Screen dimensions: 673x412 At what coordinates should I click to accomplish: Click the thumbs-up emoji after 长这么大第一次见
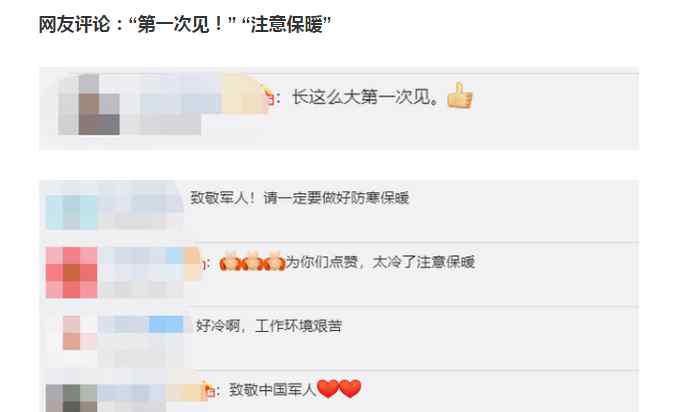tap(459, 96)
